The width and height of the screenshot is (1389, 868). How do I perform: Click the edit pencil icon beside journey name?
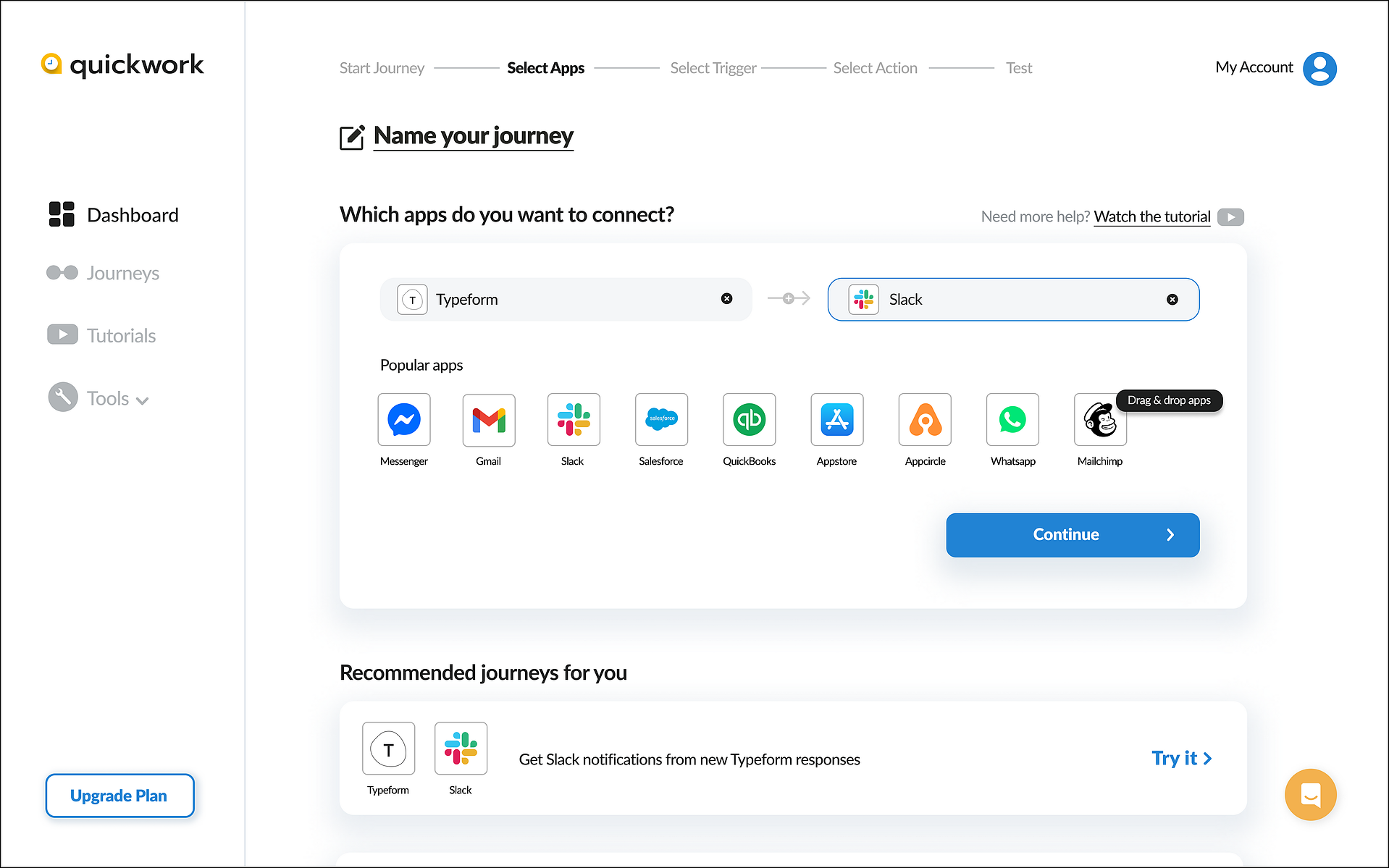point(352,137)
